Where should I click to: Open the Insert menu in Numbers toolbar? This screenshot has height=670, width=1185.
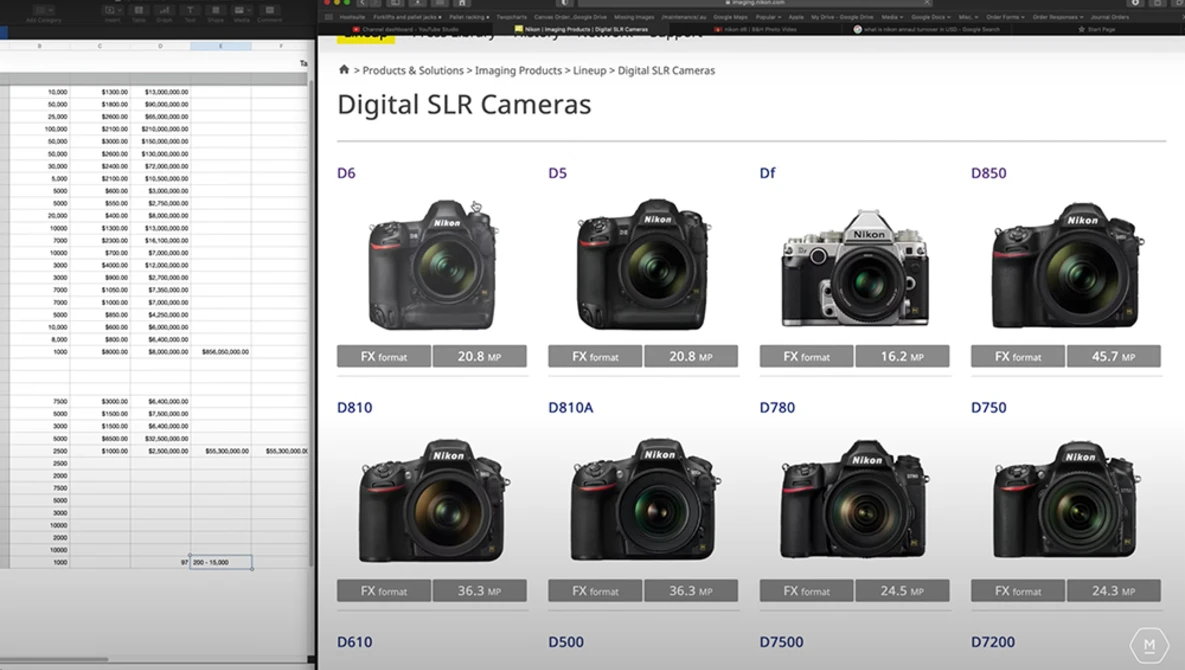pyautogui.click(x=112, y=13)
